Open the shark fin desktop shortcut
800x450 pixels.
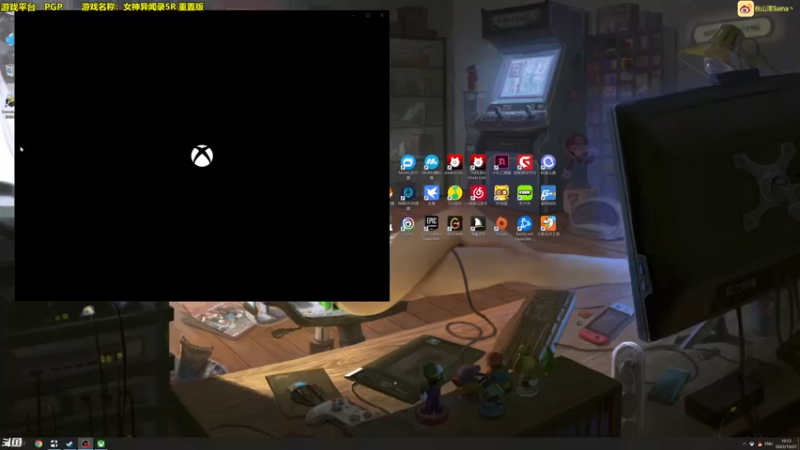(x=478, y=223)
